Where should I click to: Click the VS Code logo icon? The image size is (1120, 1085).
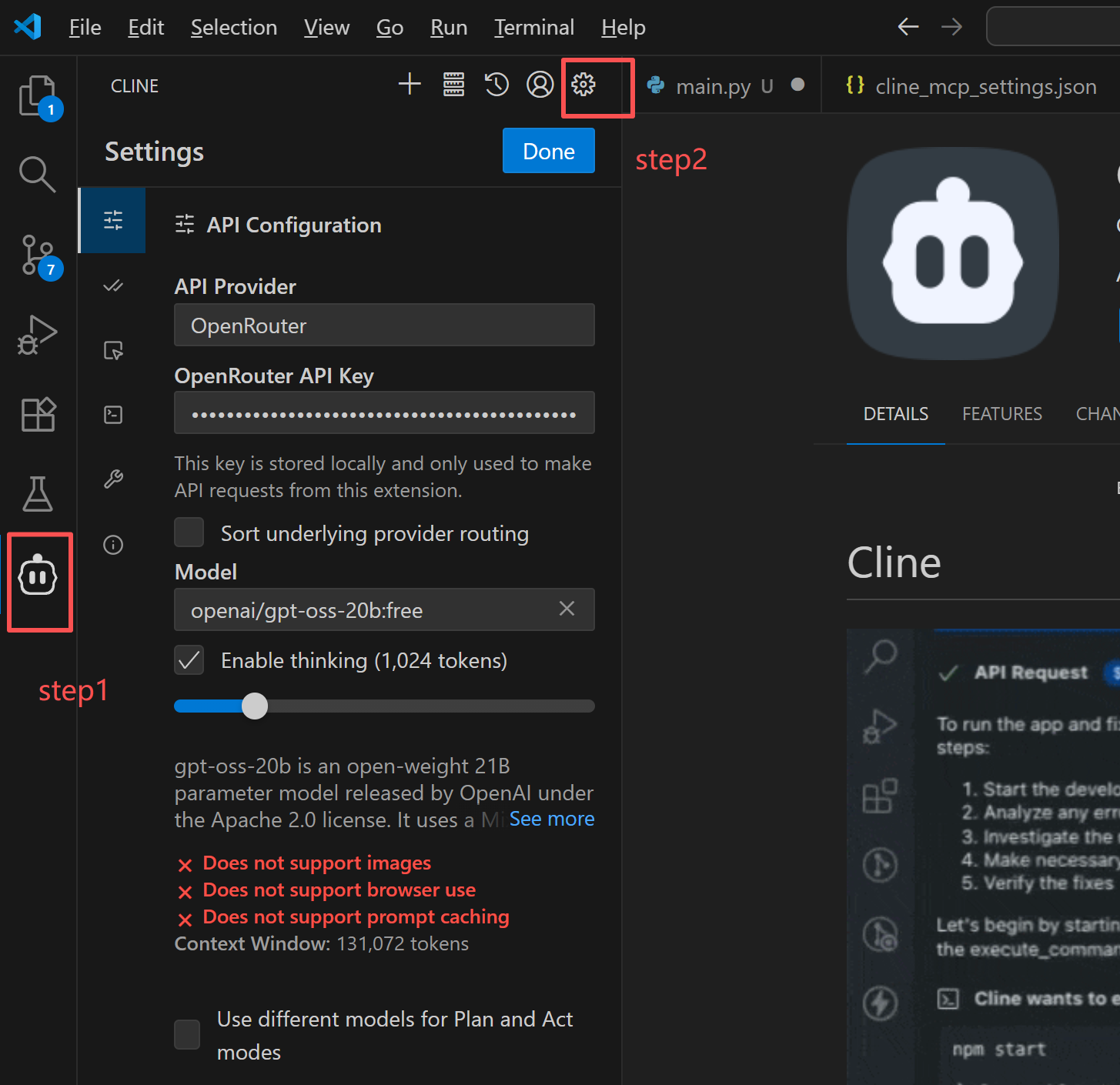pyautogui.click(x=28, y=27)
